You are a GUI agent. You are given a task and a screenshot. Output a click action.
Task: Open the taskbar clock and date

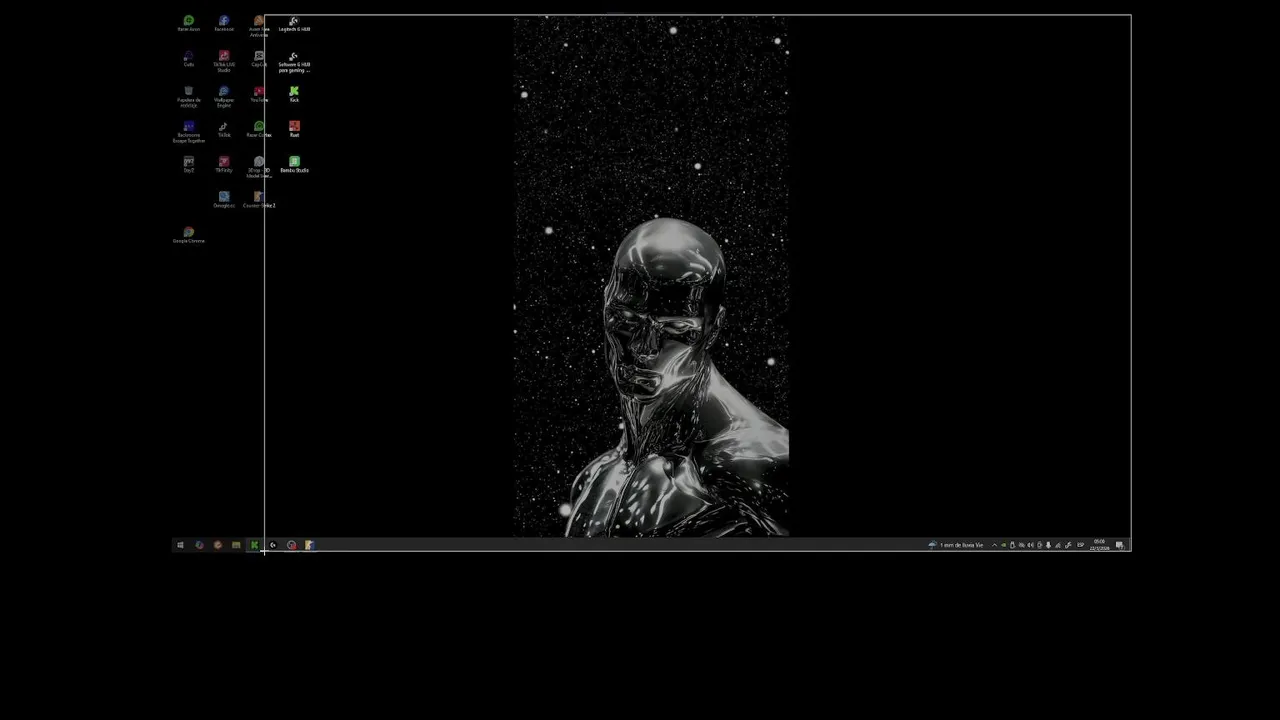point(1099,545)
